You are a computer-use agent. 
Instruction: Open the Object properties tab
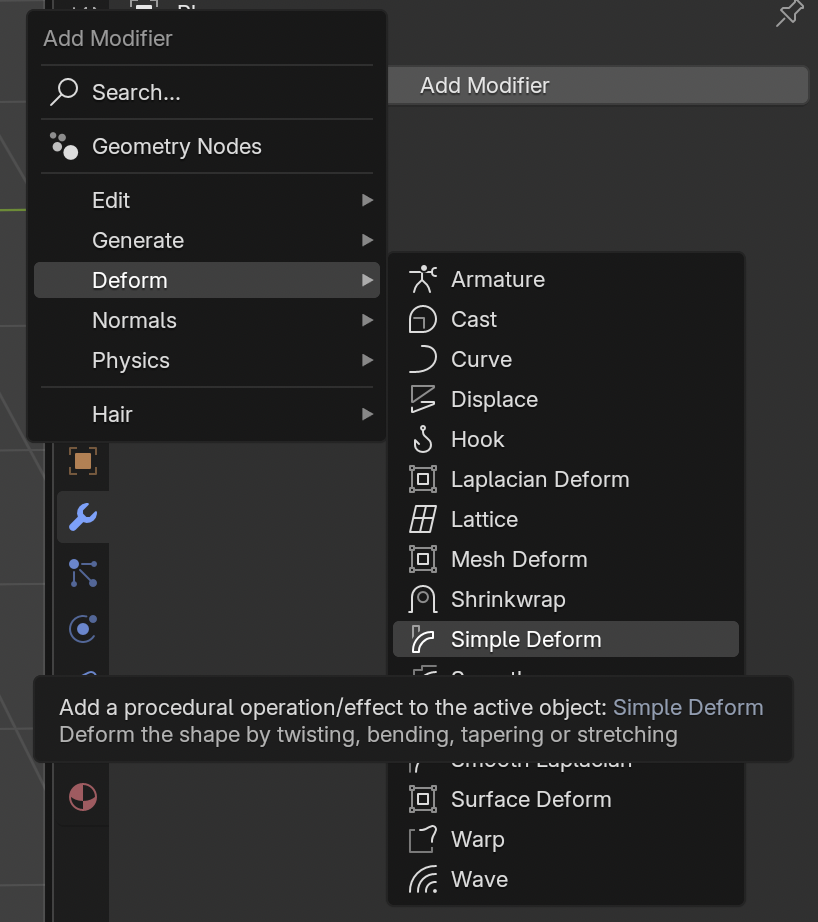coord(83,461)
